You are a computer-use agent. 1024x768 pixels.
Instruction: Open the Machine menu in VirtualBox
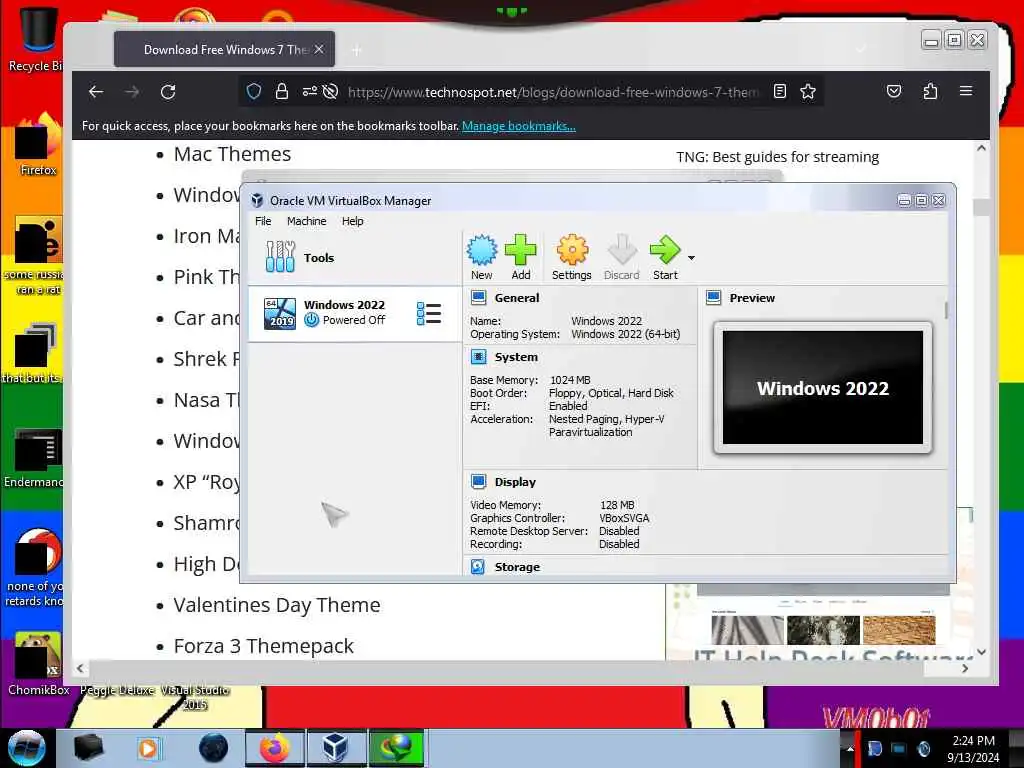(x=306, y=221)
